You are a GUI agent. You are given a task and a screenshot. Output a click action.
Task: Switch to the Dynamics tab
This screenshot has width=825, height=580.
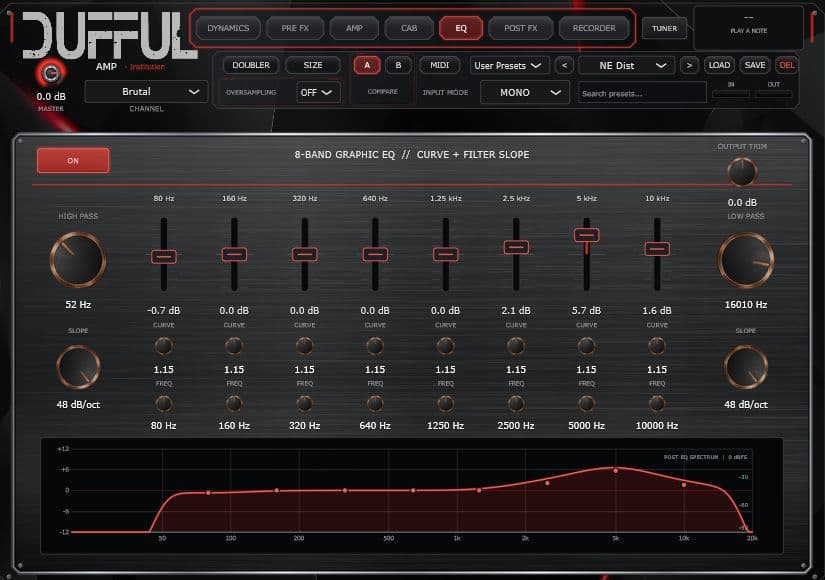pos(228,28)
